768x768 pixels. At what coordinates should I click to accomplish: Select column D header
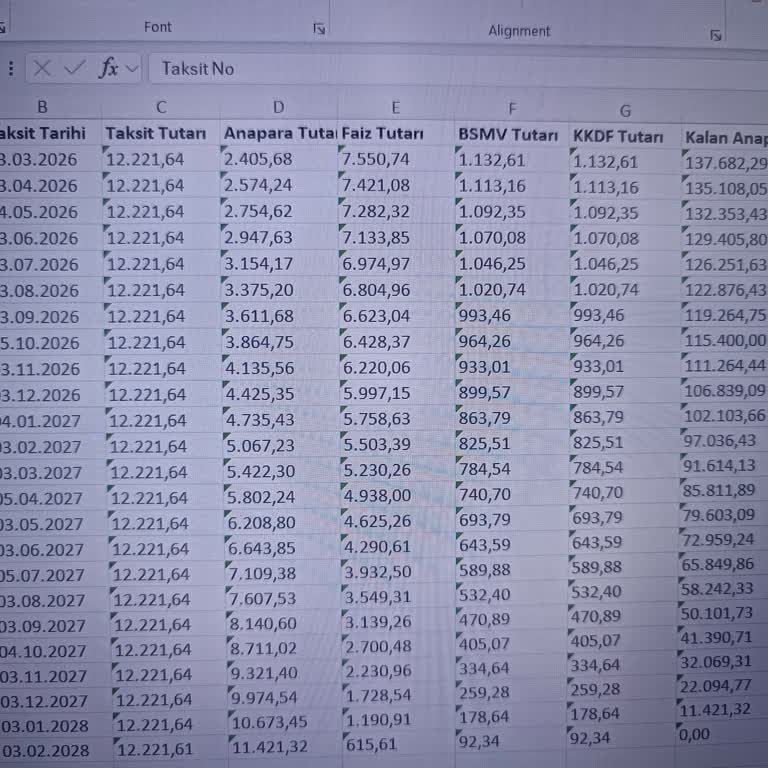point(278,107)
